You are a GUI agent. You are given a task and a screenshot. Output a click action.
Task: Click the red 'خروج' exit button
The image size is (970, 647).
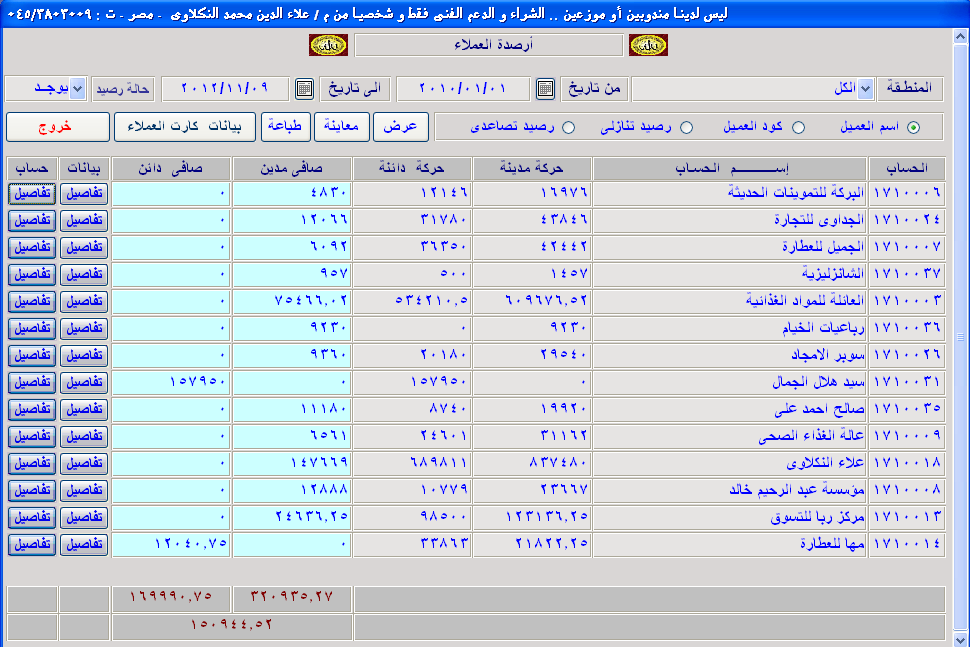(x=57, y=127)
